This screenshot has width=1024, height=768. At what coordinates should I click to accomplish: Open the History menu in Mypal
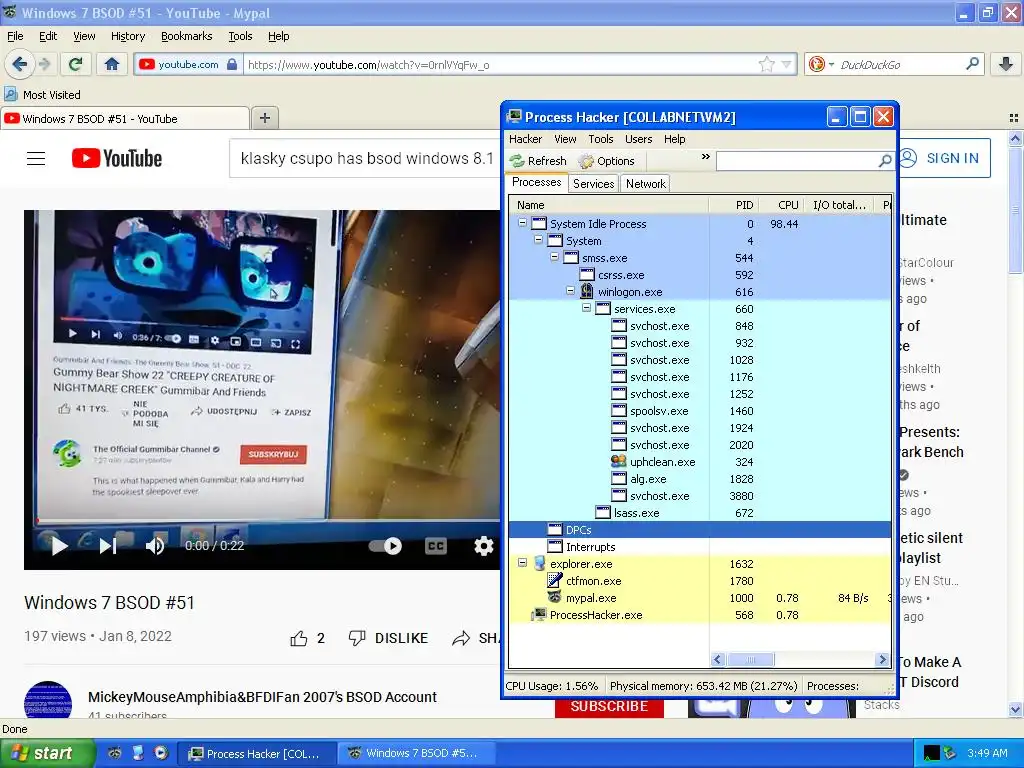coord(127,37)
